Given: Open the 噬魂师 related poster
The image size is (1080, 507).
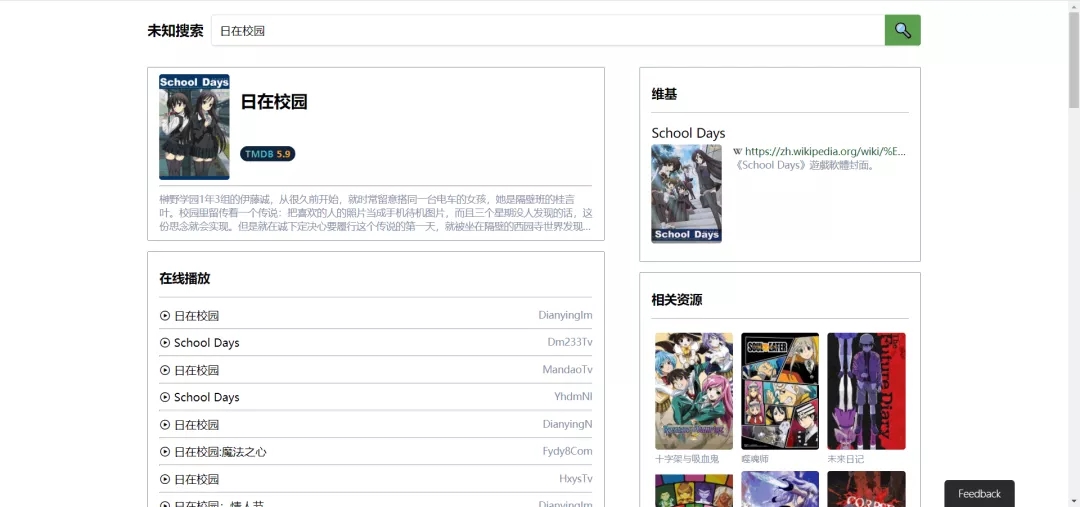Looking at the screenshot, I should tap(780, 391).
